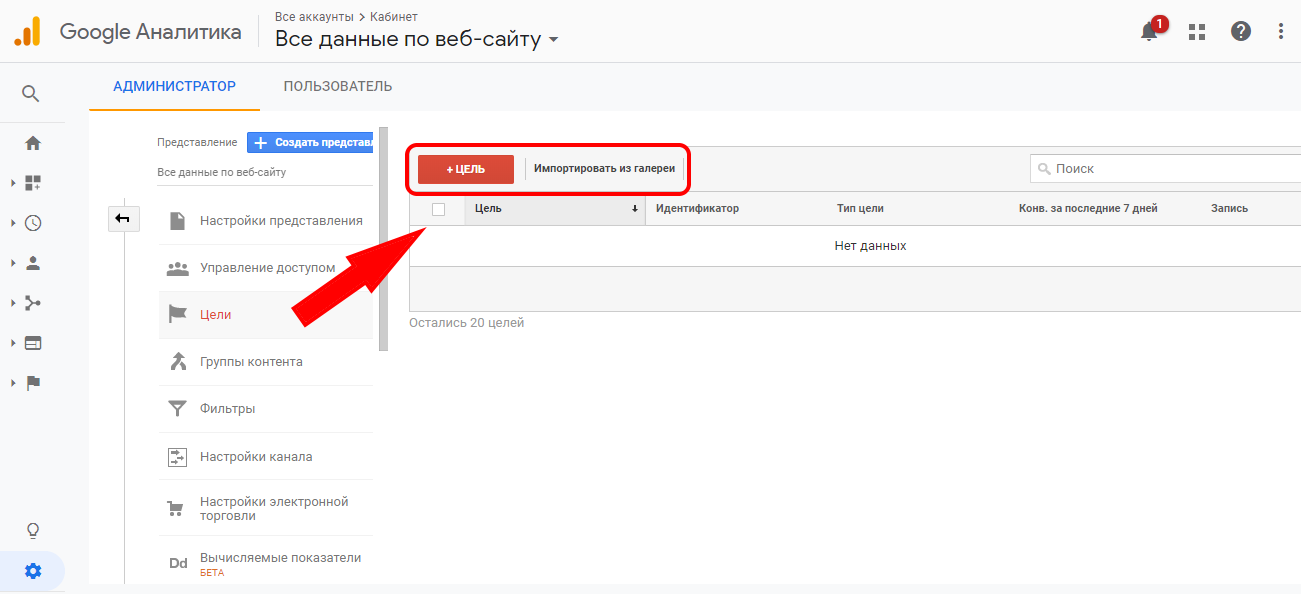The image size is (1301, 594).
Task: Open the Google apps grid icon
Action: click(1196, 31)
